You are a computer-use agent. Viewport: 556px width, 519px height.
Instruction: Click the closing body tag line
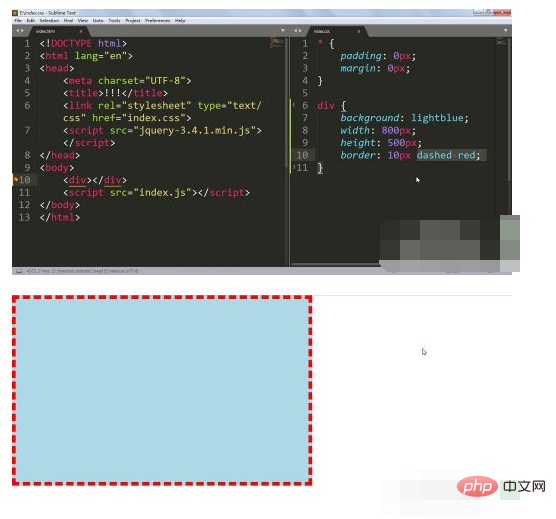click(x=60, y=205)
